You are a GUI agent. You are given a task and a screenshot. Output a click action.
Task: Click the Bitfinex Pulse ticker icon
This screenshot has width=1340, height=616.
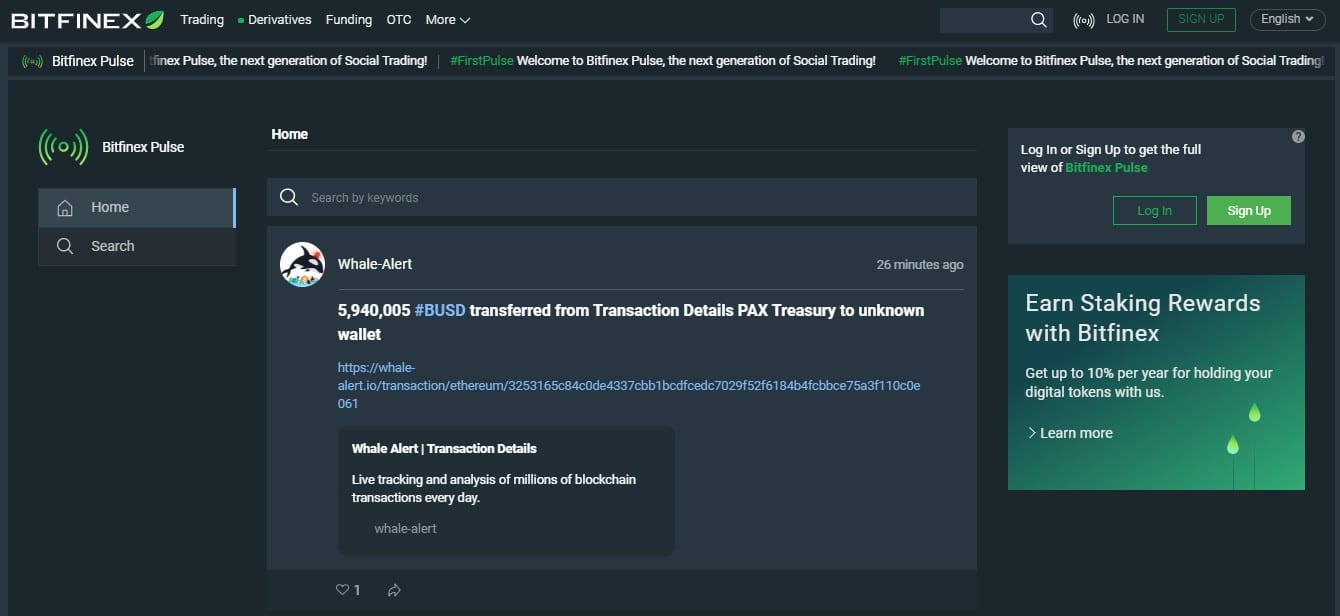(32, 61)
